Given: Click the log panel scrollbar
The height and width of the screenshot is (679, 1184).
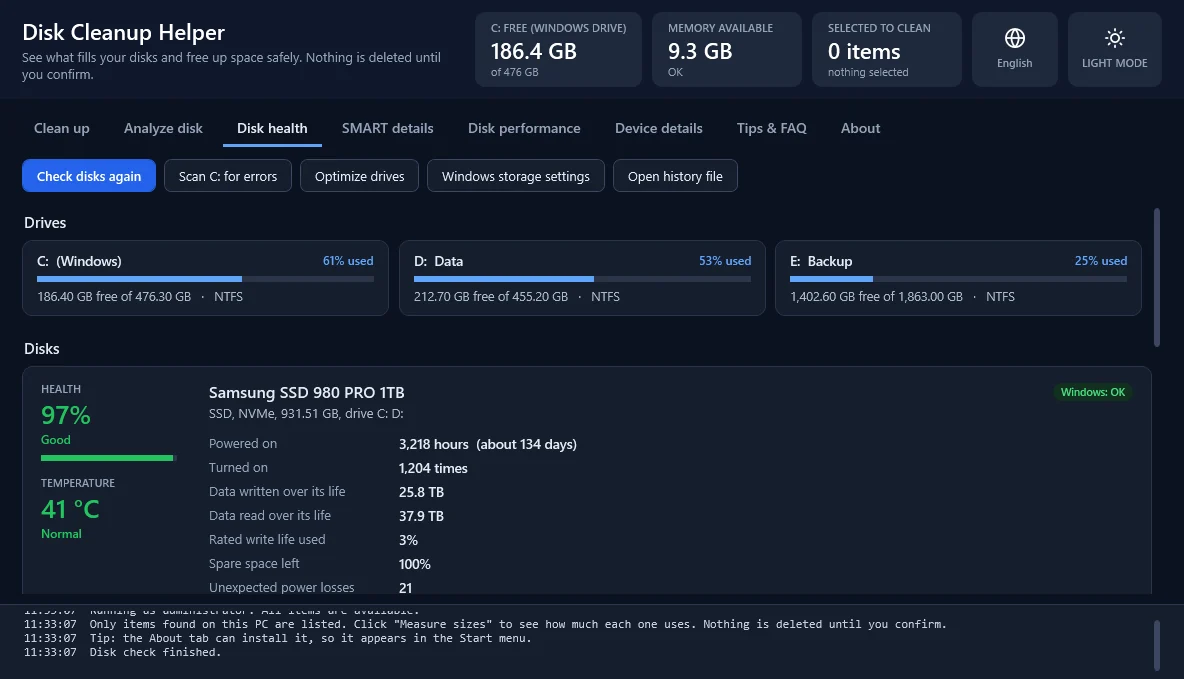Looking at the screenshot, I should point(1156,645).
